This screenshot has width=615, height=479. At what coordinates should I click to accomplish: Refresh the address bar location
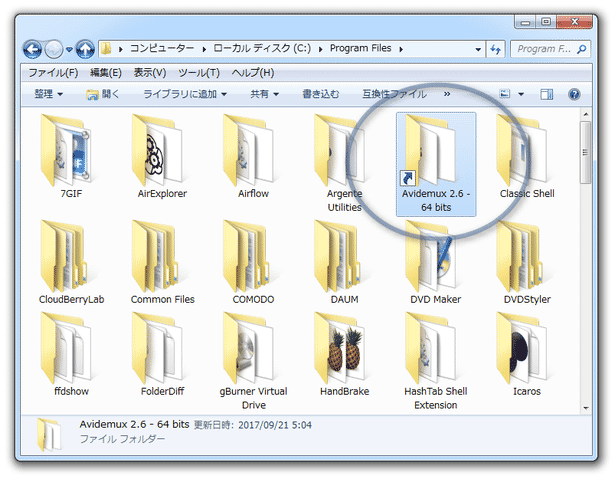[496, 49]
